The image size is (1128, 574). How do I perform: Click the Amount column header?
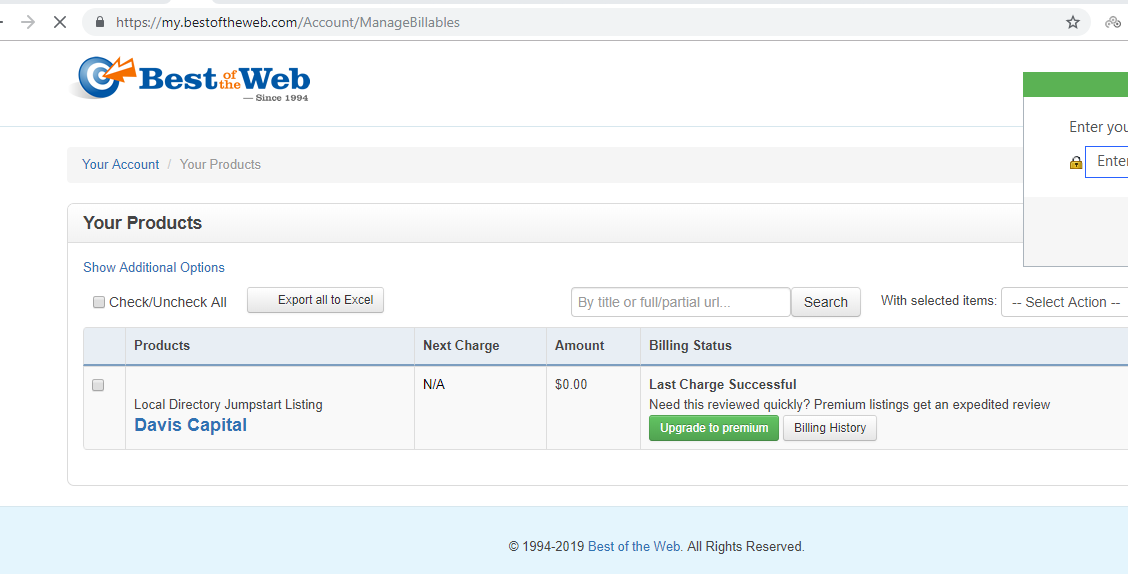[579, 345]
